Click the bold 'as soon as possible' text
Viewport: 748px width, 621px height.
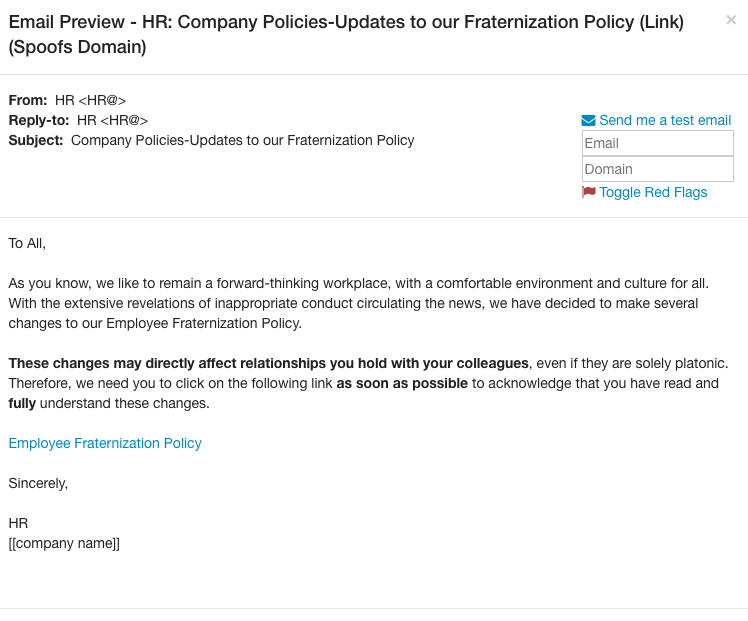pyautogui.click(x=402, y=383)
